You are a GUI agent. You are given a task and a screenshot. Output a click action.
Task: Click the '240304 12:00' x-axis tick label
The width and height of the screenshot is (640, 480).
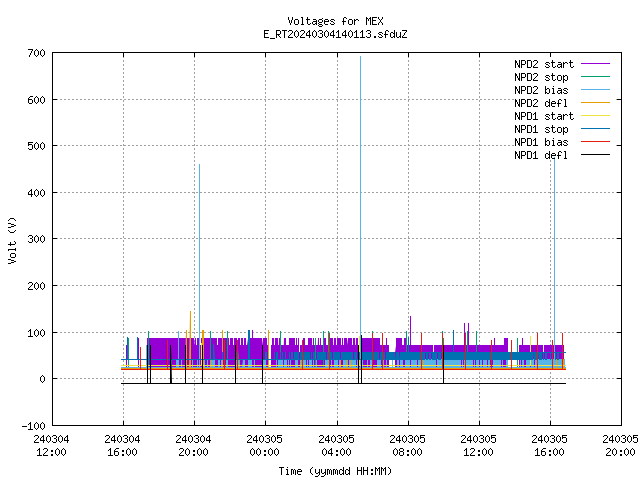pyautogui.click(x=51, y=446)
